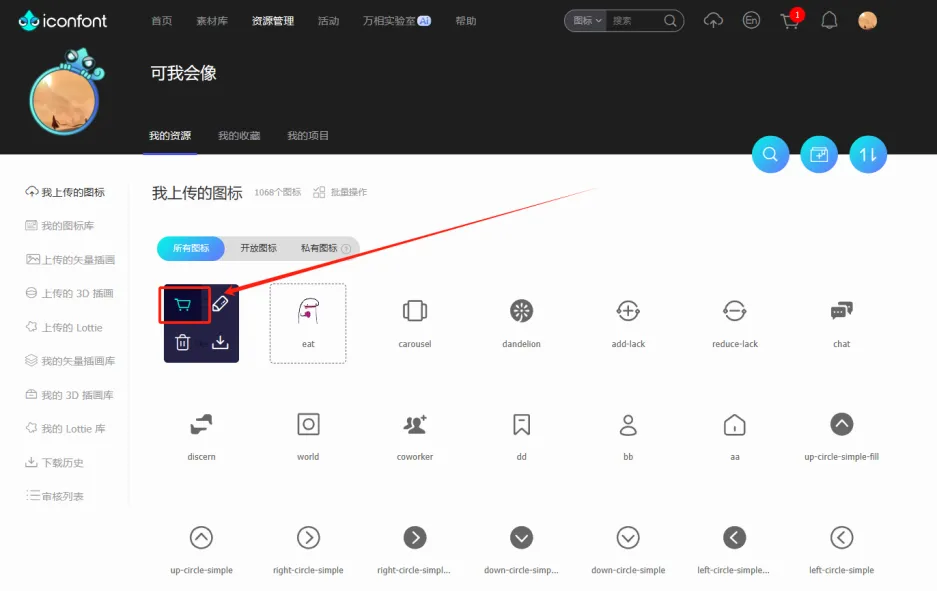Download the hovered icon

click(x=220, y=342)
